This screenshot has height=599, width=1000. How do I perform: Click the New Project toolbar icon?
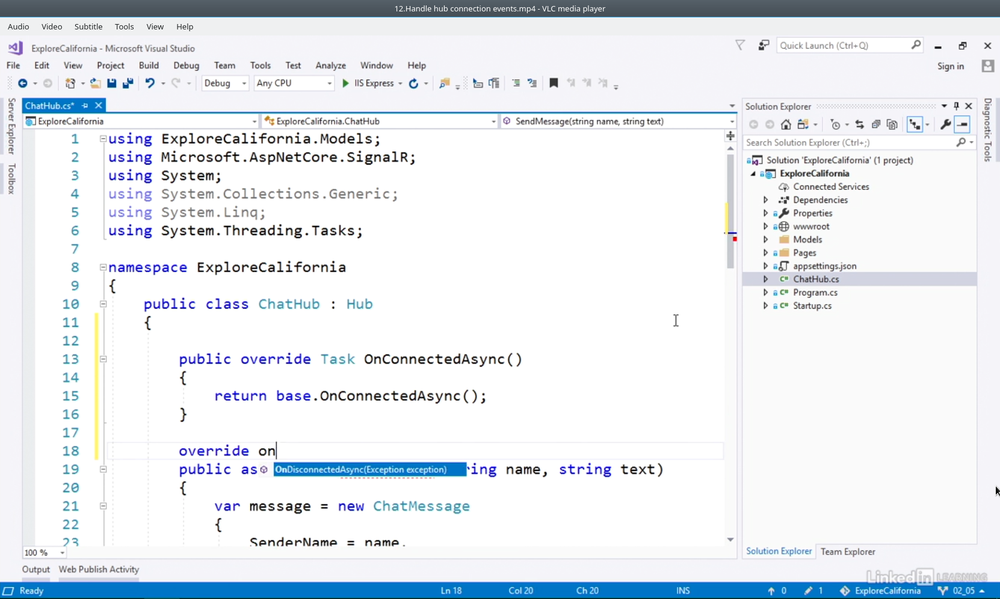tap(70, 84)
